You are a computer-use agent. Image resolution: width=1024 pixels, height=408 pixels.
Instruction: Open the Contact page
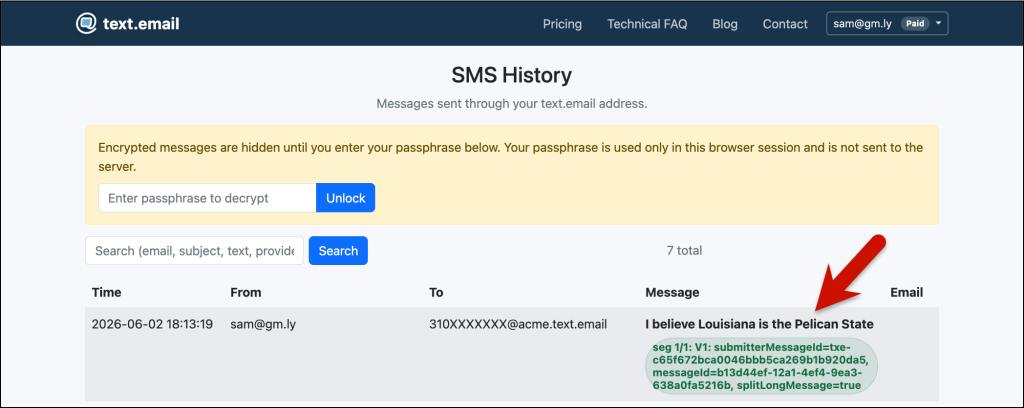pos(785,24)
